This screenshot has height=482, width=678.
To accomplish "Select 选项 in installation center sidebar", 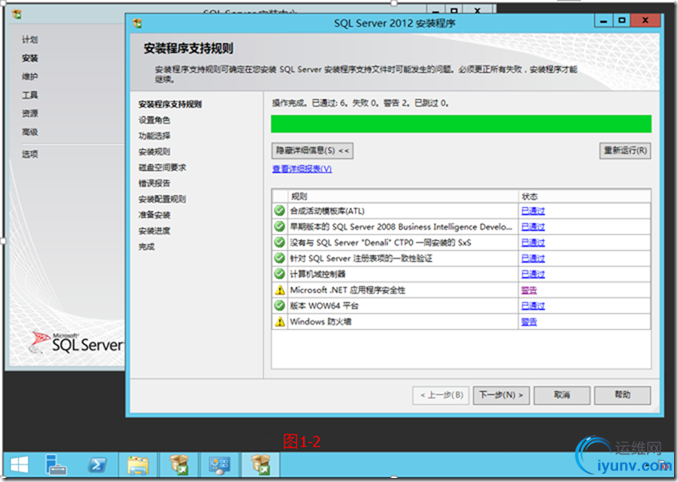I will click(30, 154).
